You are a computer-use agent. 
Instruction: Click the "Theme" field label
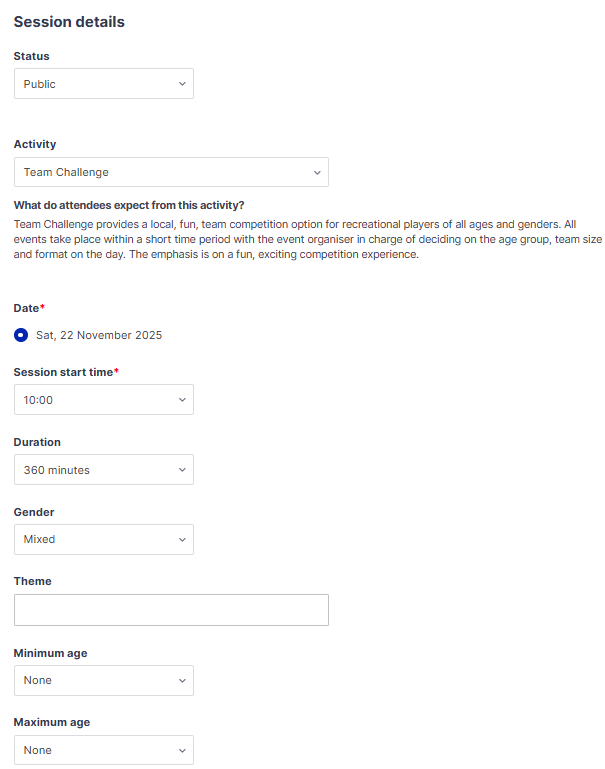(x=32, y=581)
